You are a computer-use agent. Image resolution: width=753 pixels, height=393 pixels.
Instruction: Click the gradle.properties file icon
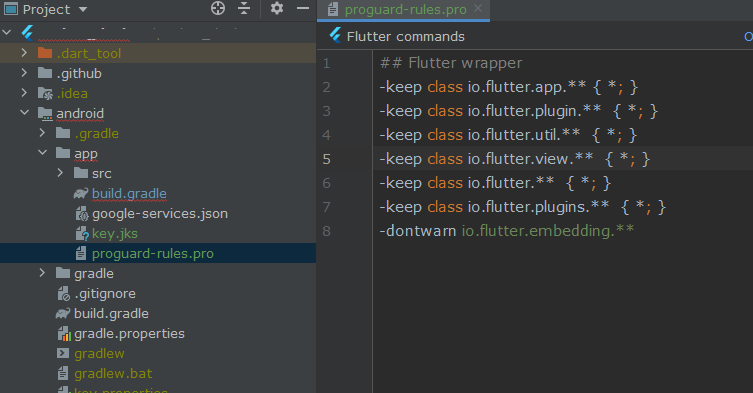point(64,333)
